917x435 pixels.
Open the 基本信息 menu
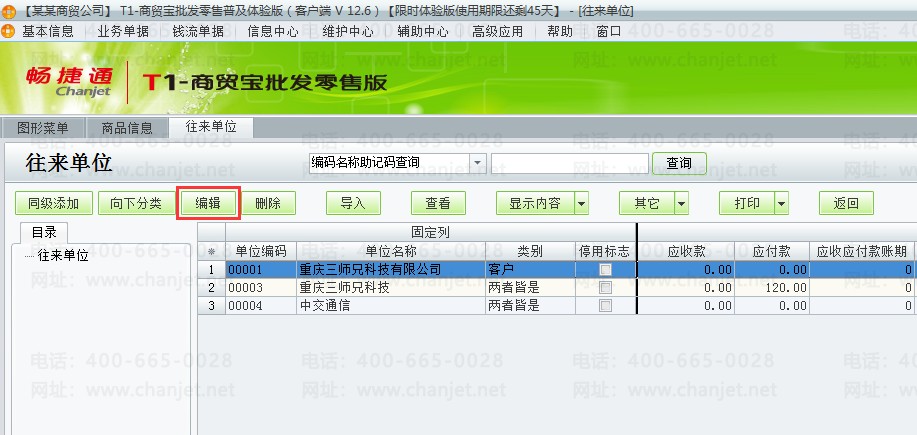[x=48, y=32]
